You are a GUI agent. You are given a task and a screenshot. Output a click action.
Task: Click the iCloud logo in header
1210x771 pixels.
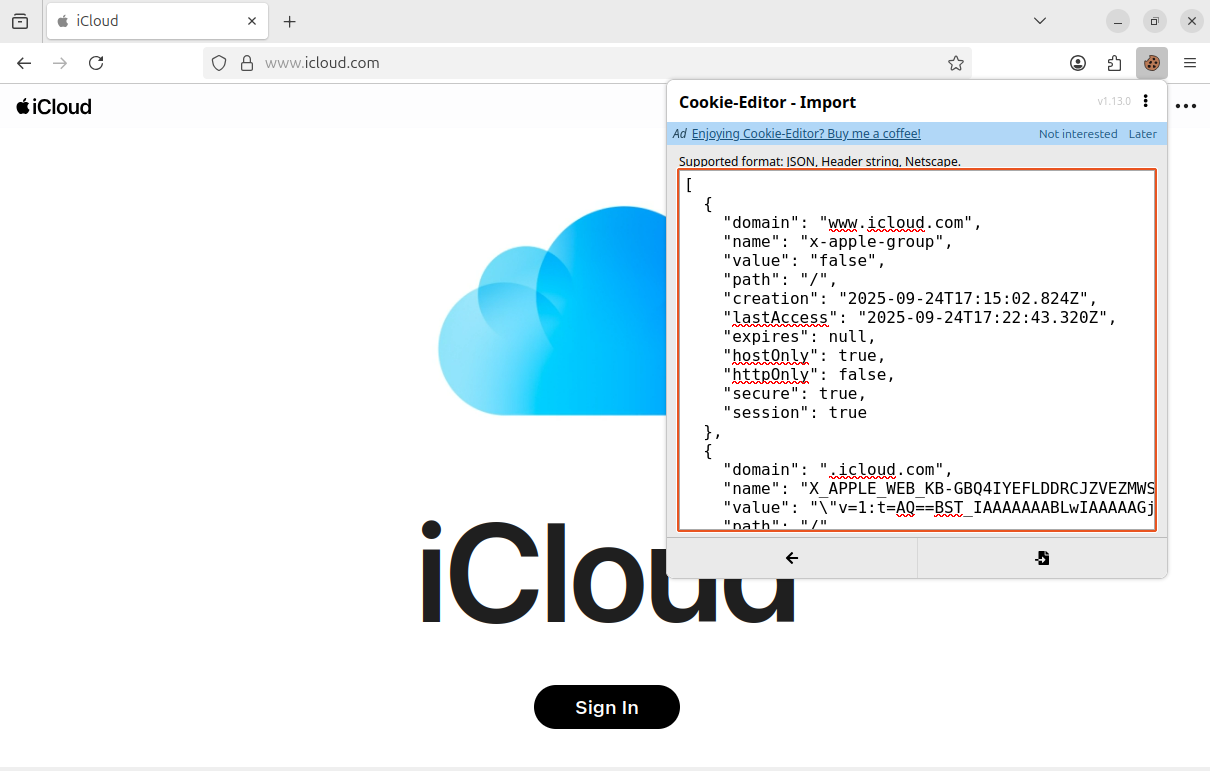click(x=54, y=106)
